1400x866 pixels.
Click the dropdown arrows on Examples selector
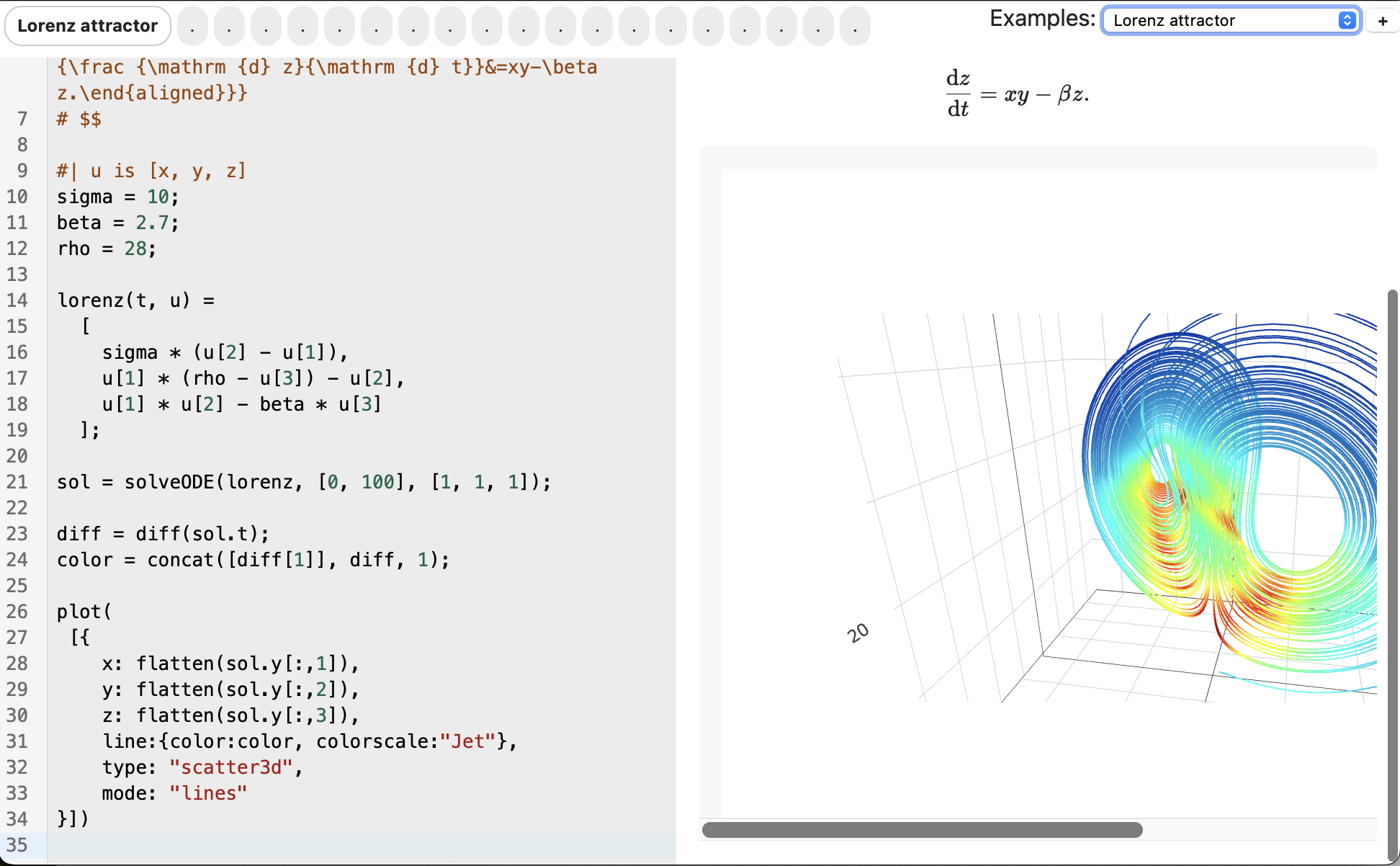(x=1347, y=21)
